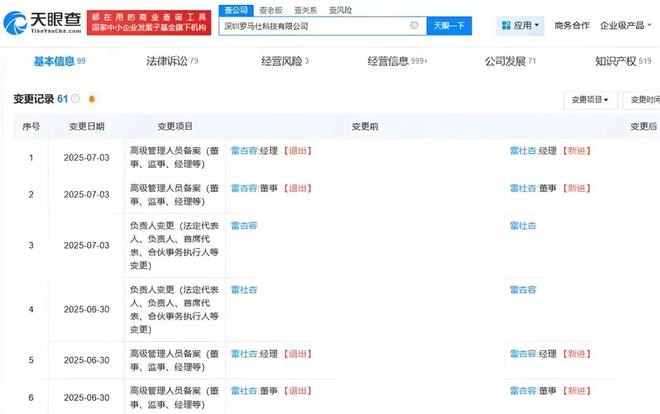Expand the 变更时间 filter dropdown
This screenshot has width=660, height=414.
pos(642,100)
